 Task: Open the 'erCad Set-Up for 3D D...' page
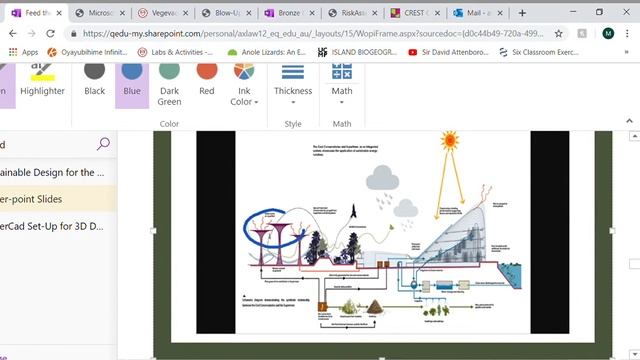pos(57,226)
